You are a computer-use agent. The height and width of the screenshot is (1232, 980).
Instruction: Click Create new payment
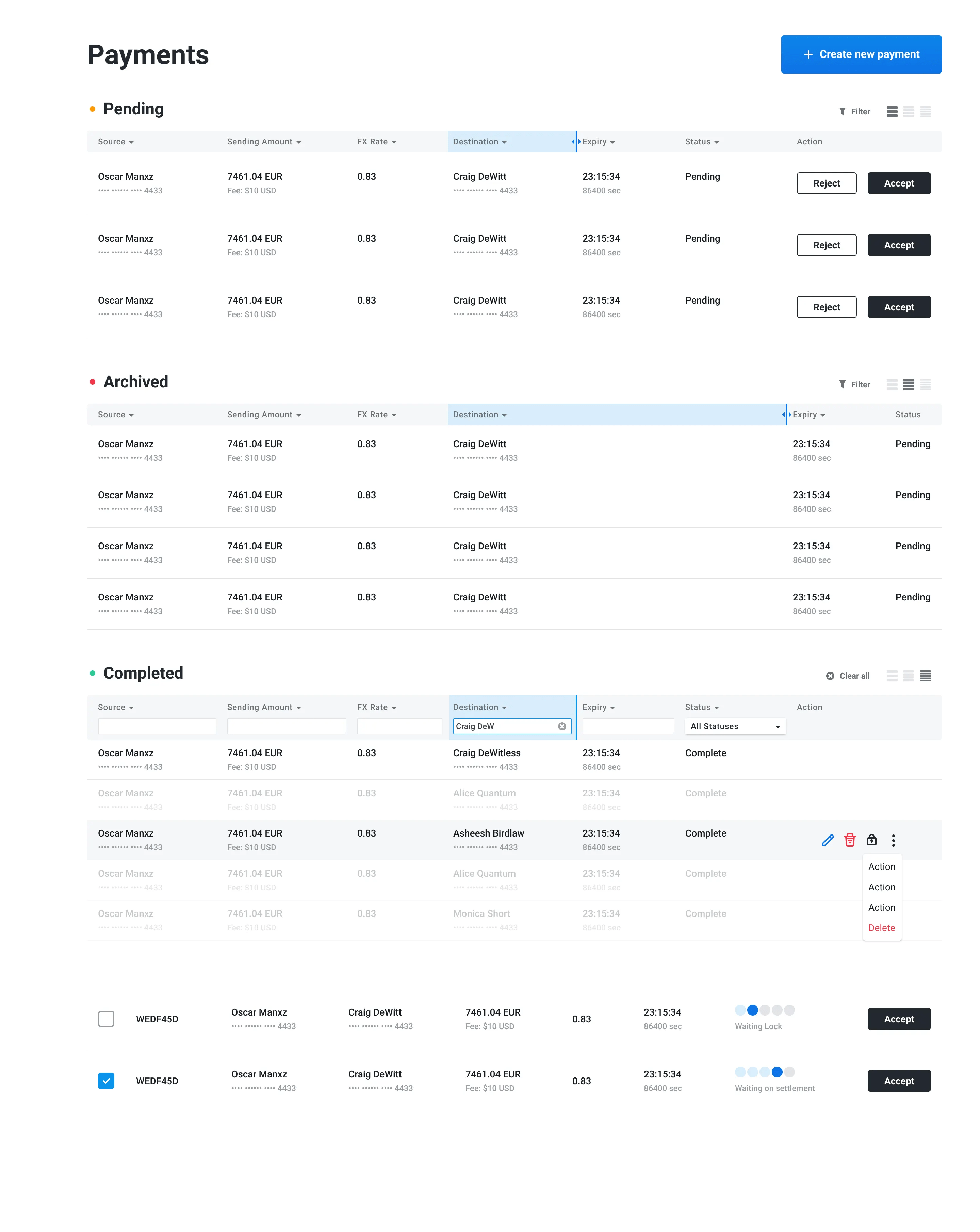pos(861,54)
